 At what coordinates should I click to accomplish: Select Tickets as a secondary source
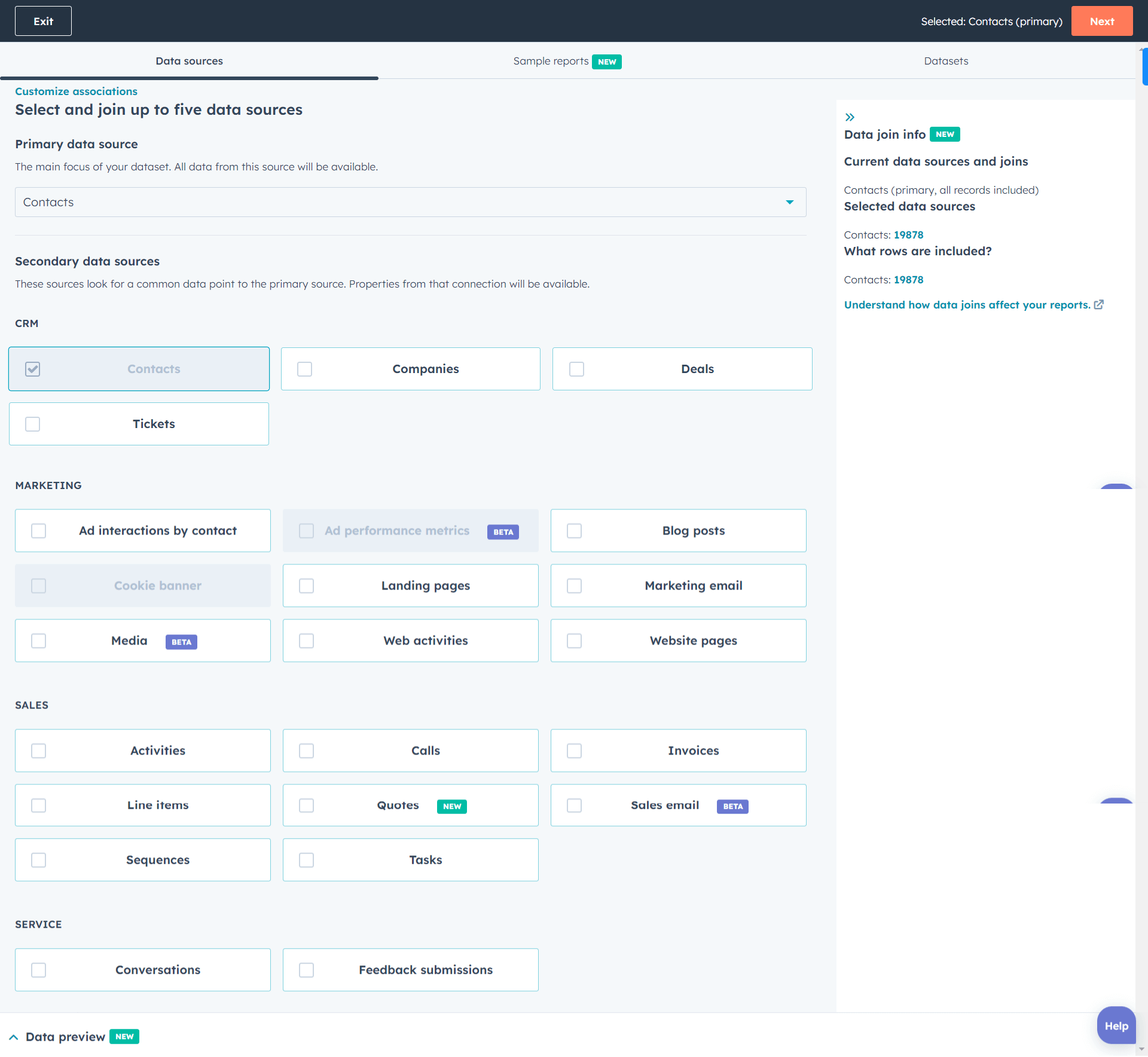(32, 424)
